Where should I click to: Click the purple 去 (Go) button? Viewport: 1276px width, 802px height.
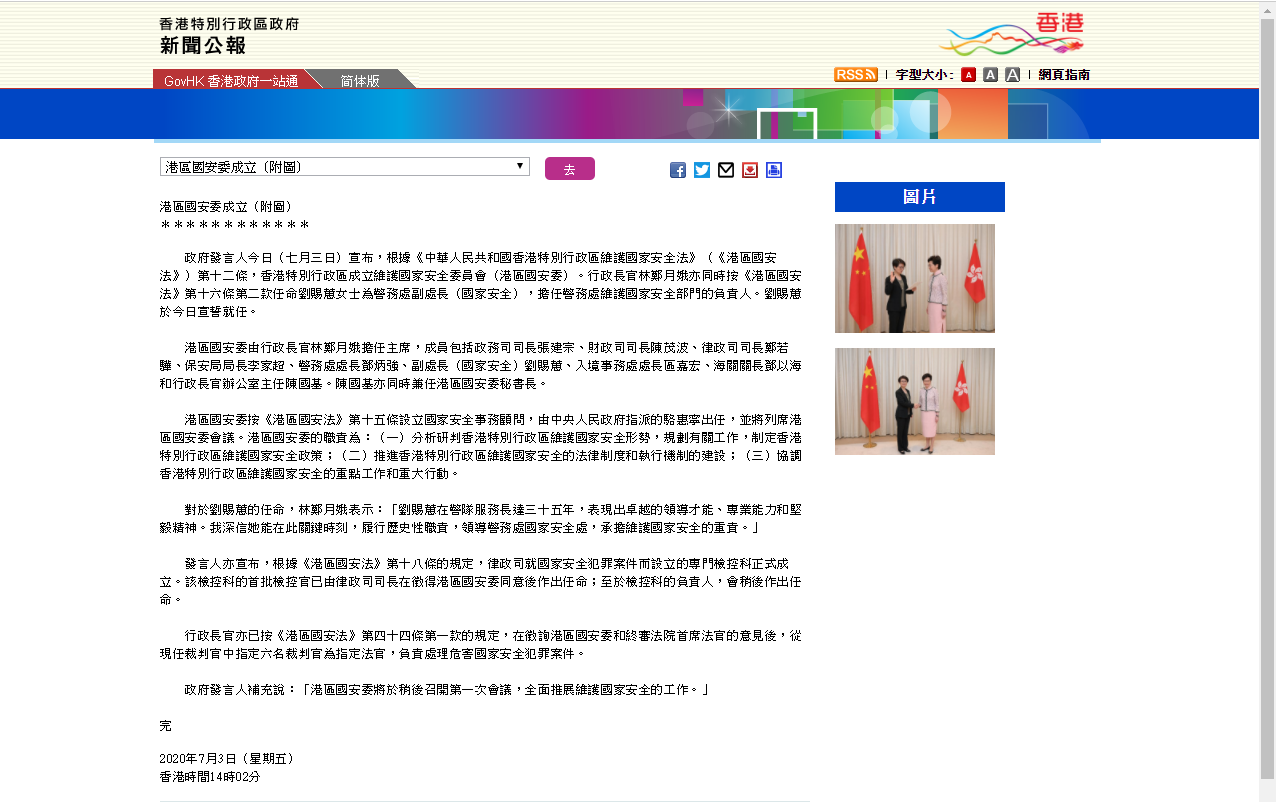(570, 169)
